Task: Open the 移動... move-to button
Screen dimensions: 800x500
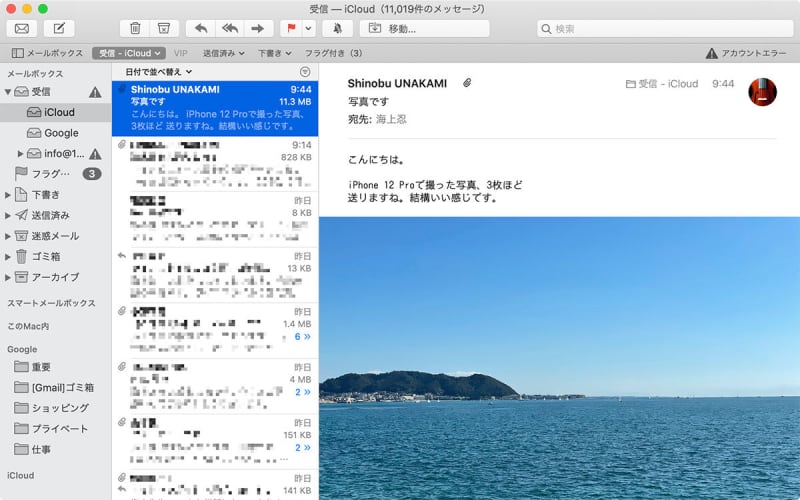Action: click(x=424, y=29)
